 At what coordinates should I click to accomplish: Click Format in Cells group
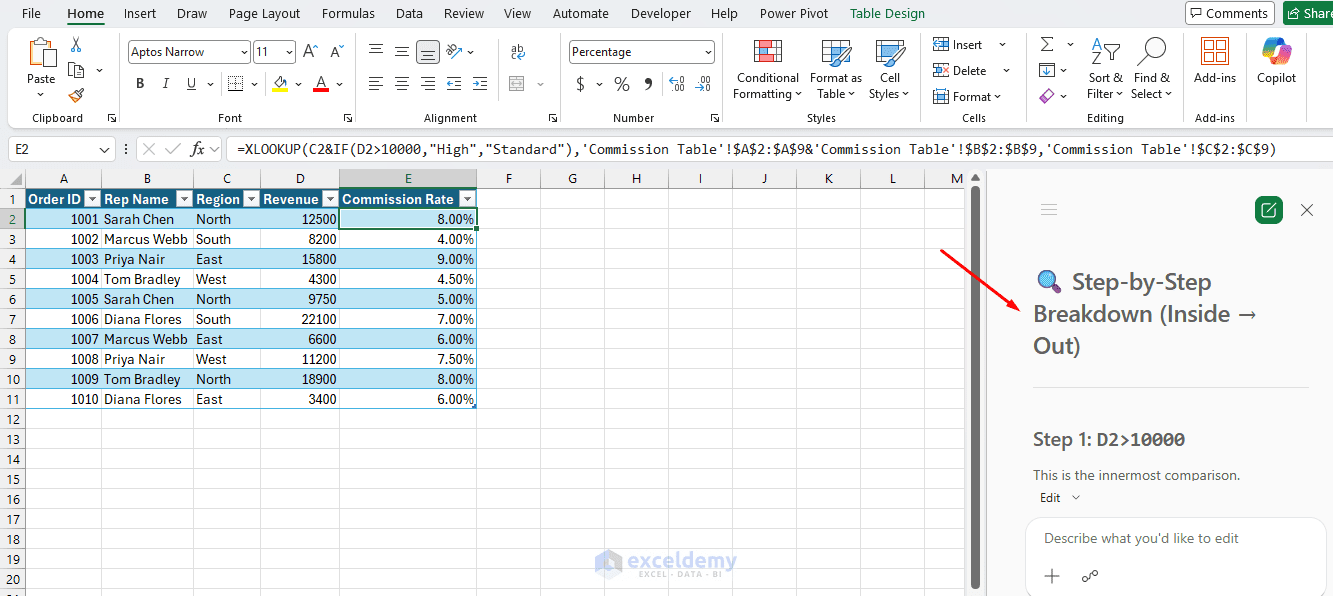coord(968,96)
